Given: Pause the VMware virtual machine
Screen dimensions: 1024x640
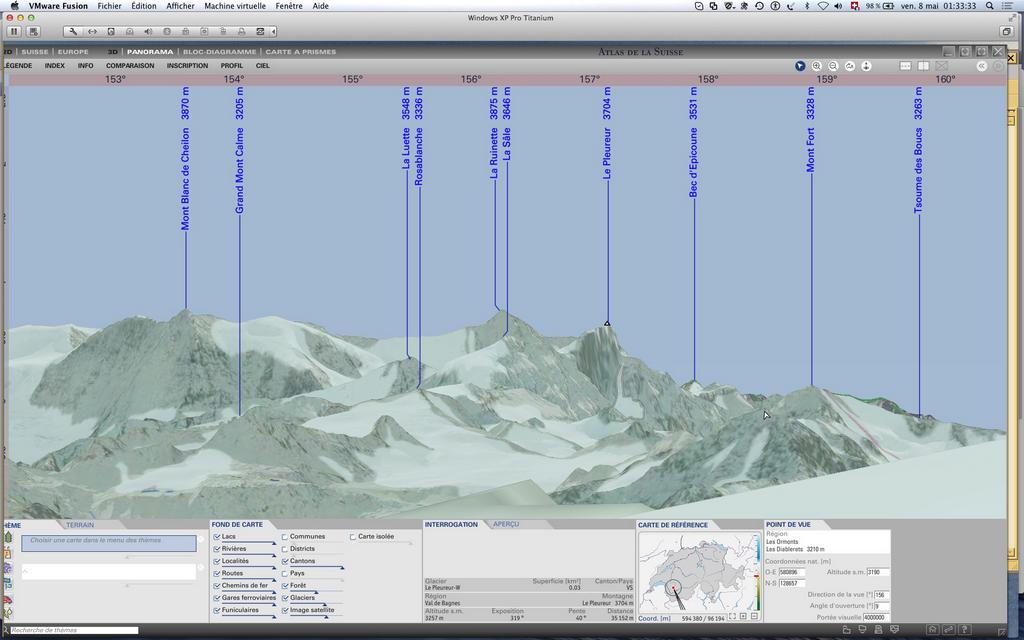Looking at the screenshot, I should click(x=14, y=31).
